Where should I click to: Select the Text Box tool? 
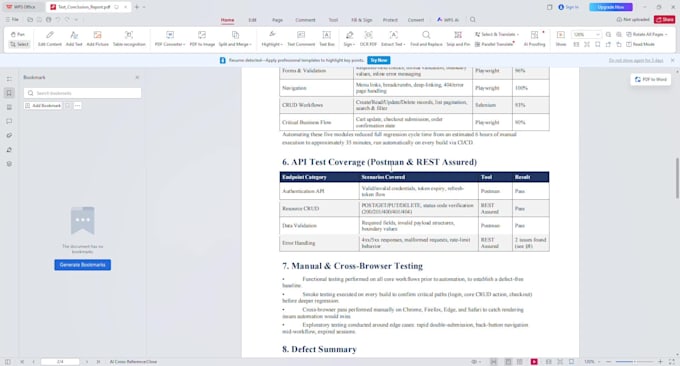327,39
